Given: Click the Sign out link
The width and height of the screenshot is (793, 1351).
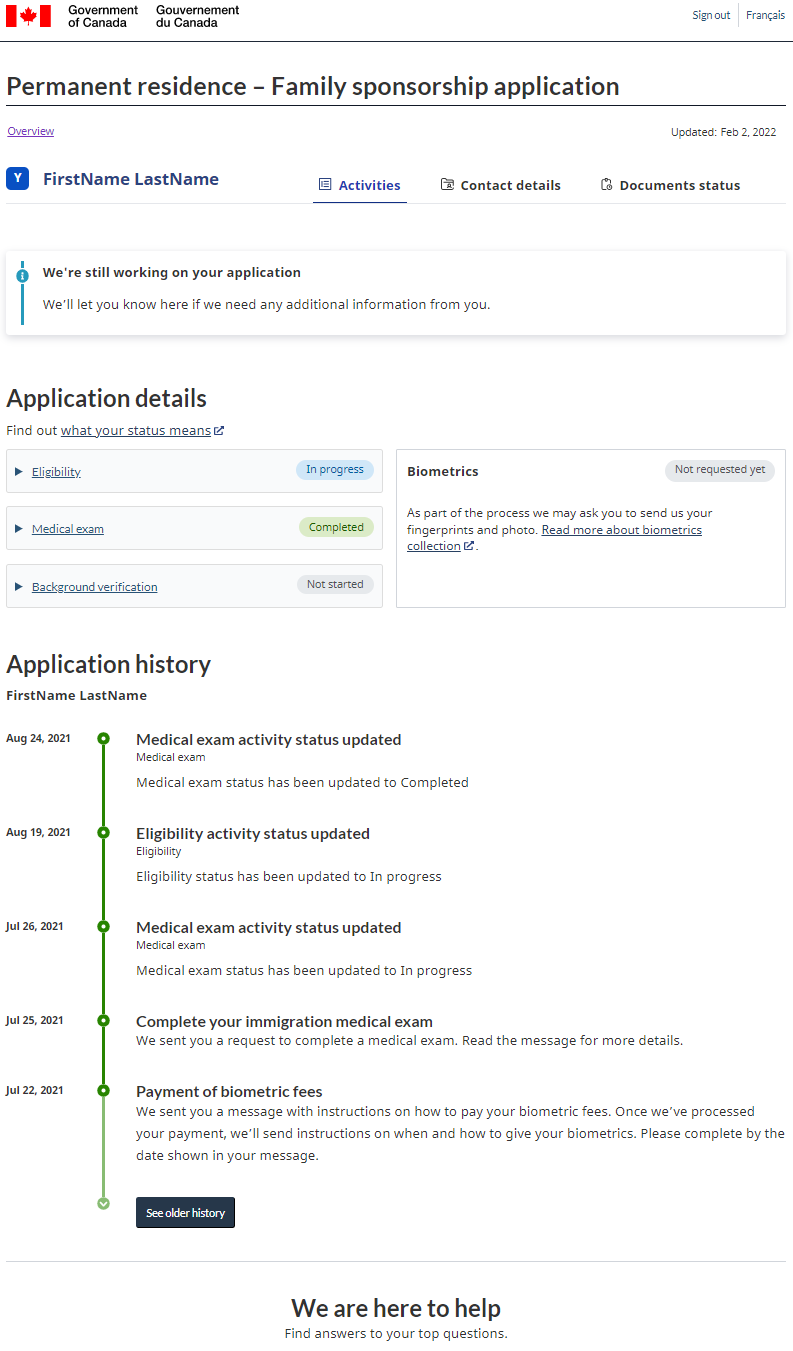Looking at the screenshot, I should (x=711, y=15).
